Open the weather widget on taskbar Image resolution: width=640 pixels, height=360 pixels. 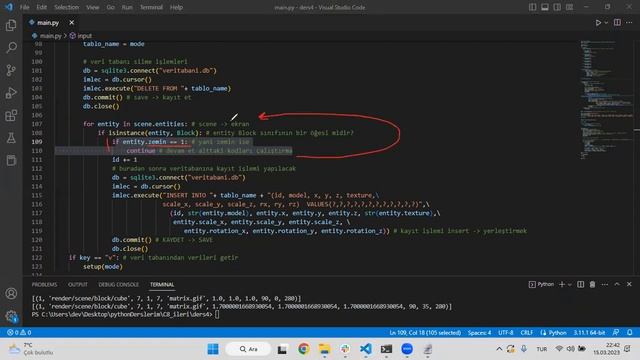(31, 349)
